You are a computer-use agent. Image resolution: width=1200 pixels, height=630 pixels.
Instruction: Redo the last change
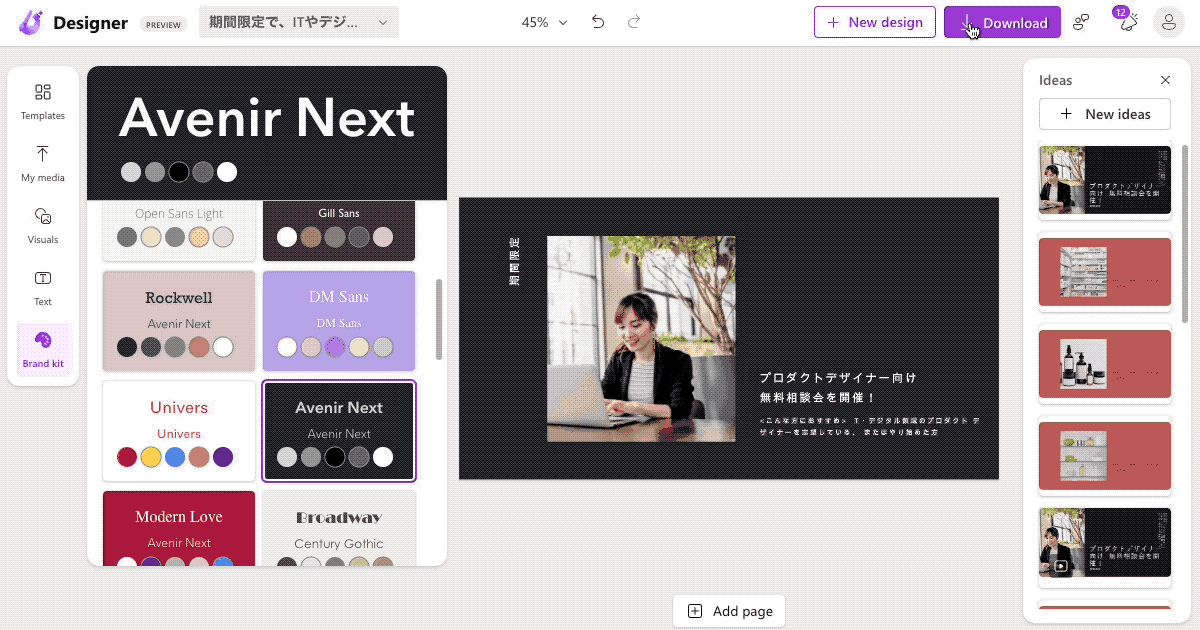633,21
